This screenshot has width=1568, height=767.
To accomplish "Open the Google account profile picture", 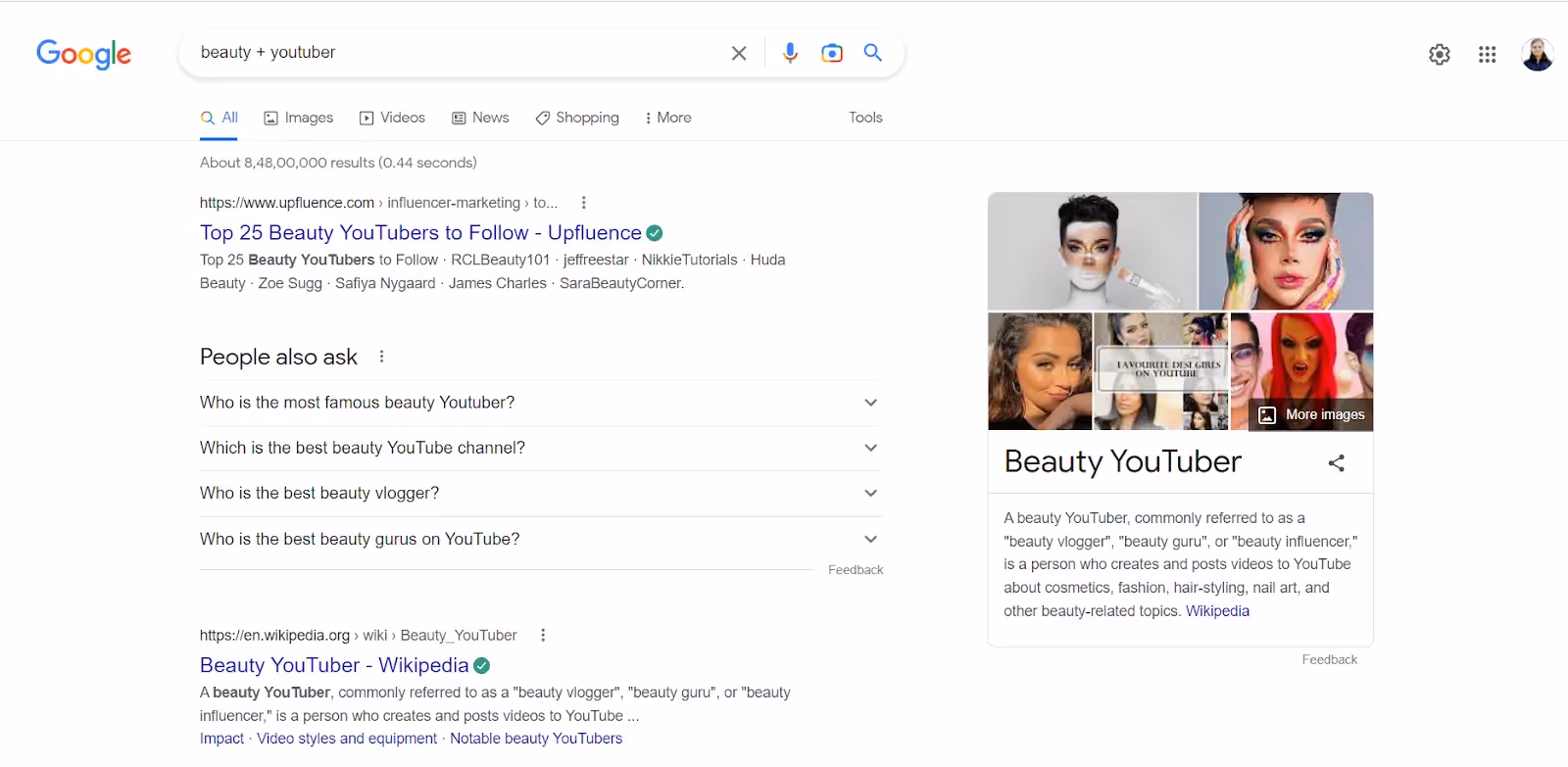I will tap(1538, 55).
